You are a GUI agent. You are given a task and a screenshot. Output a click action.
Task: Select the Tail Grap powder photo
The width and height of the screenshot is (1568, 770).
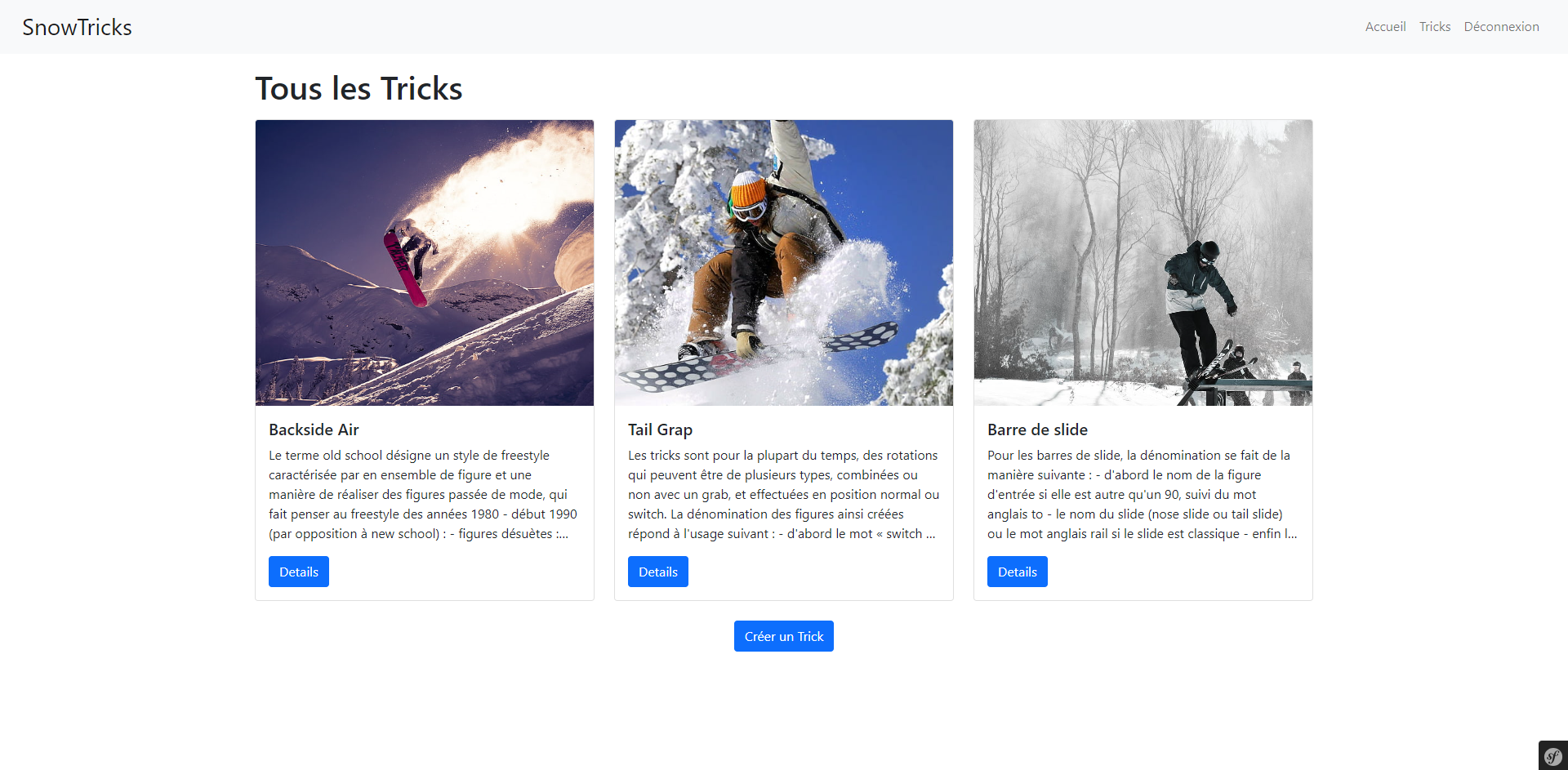pyautogui.click(x=784, y=263)
